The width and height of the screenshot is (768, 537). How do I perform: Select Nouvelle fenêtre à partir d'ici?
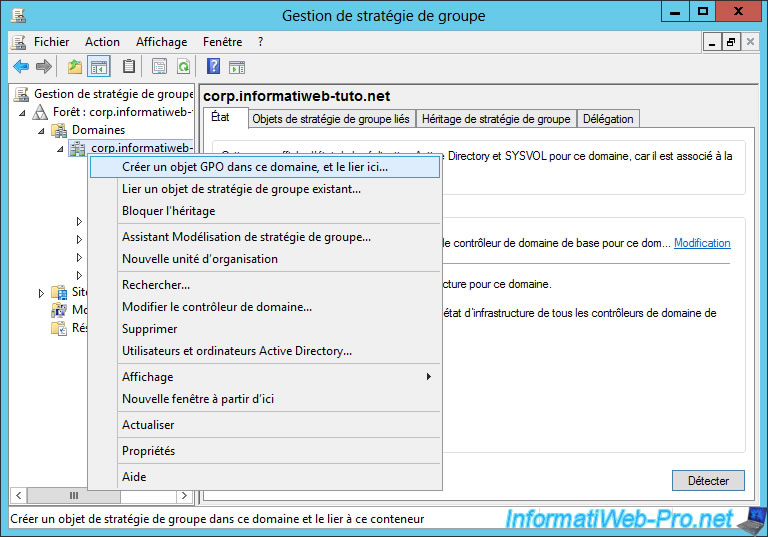pyautogui.click(x=265, y=399)
